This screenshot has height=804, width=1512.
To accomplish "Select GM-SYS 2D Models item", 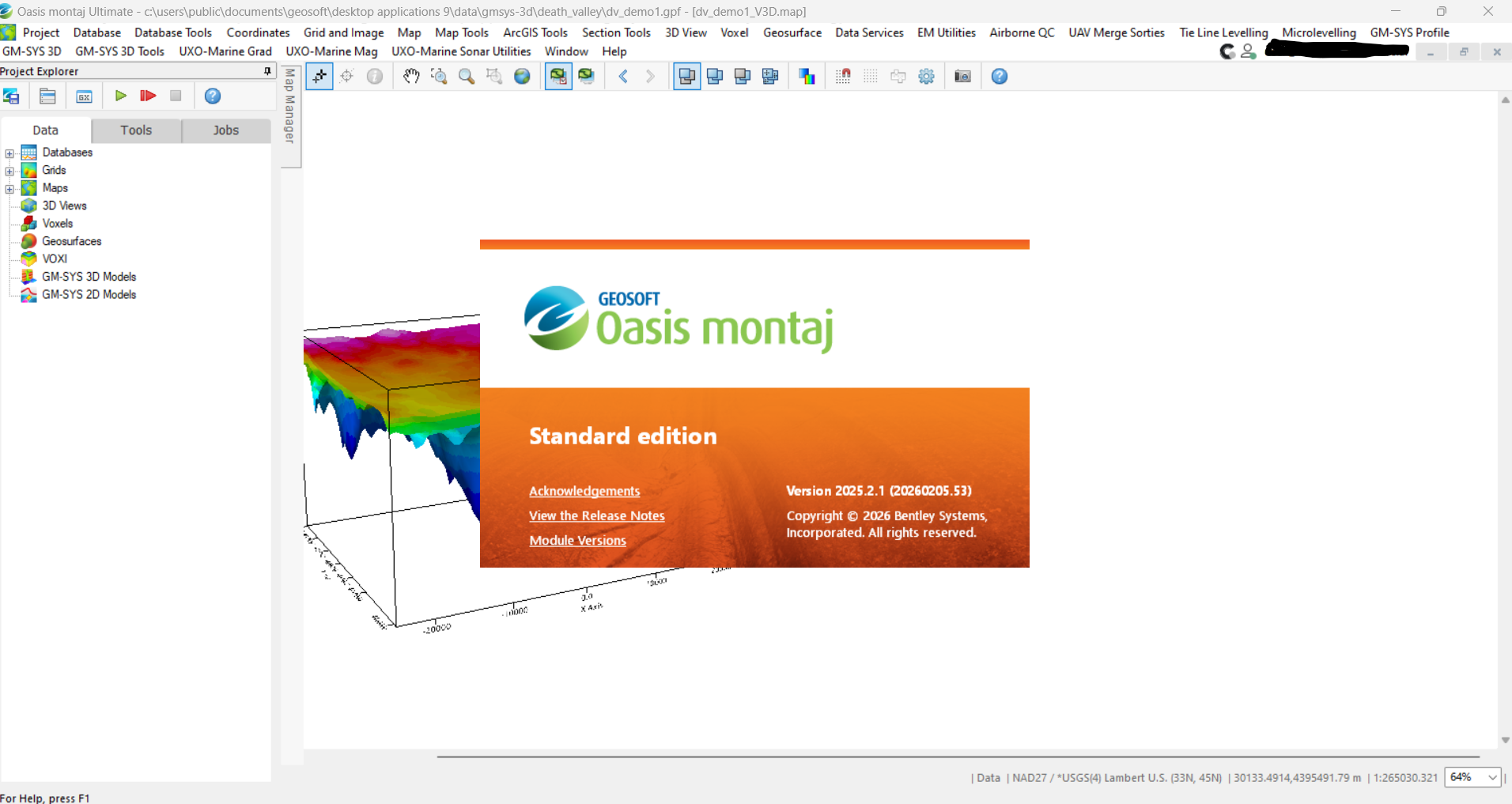I will click(89, 294).
